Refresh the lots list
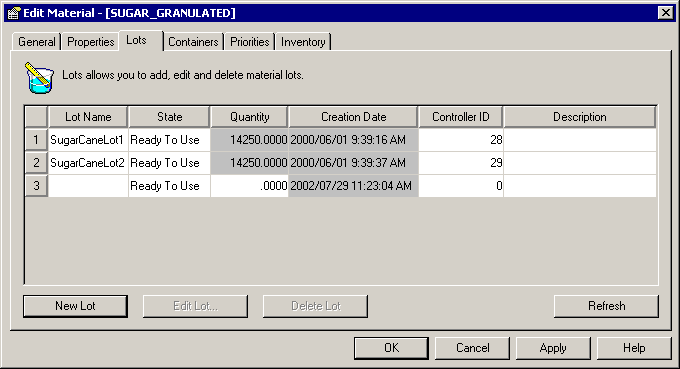This screenshot has height=369, width=680. tap(606, 306)
